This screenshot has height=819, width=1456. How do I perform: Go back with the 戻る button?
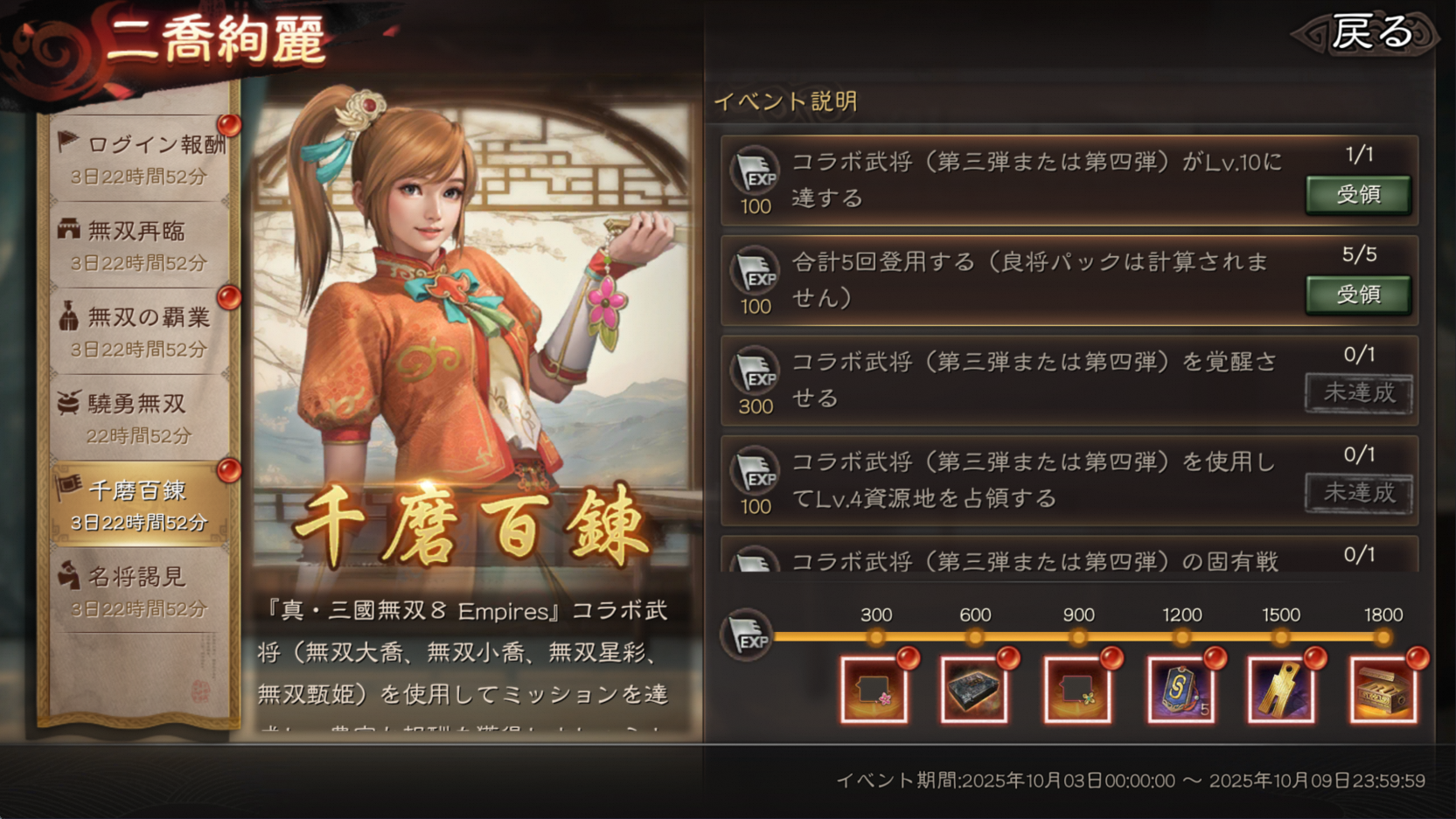pos(1369,33)
